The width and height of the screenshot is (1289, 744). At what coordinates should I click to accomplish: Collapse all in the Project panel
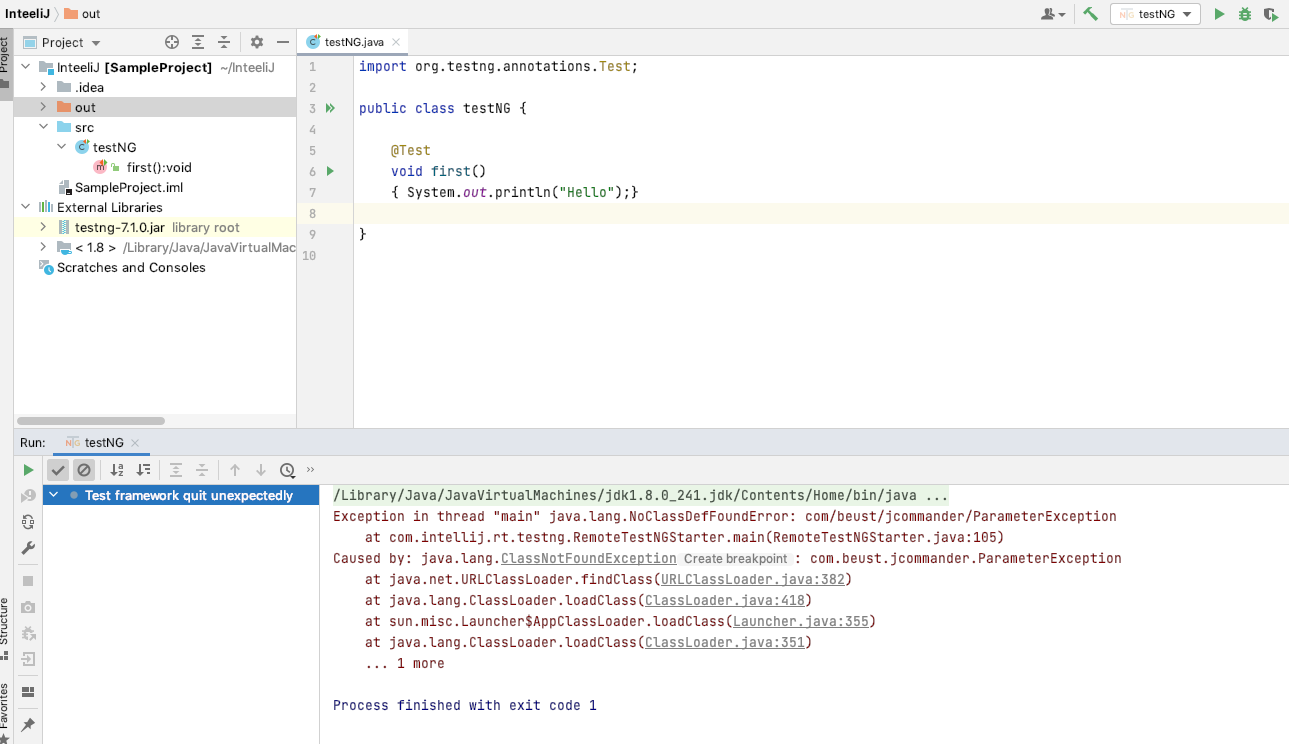[224, 42]
